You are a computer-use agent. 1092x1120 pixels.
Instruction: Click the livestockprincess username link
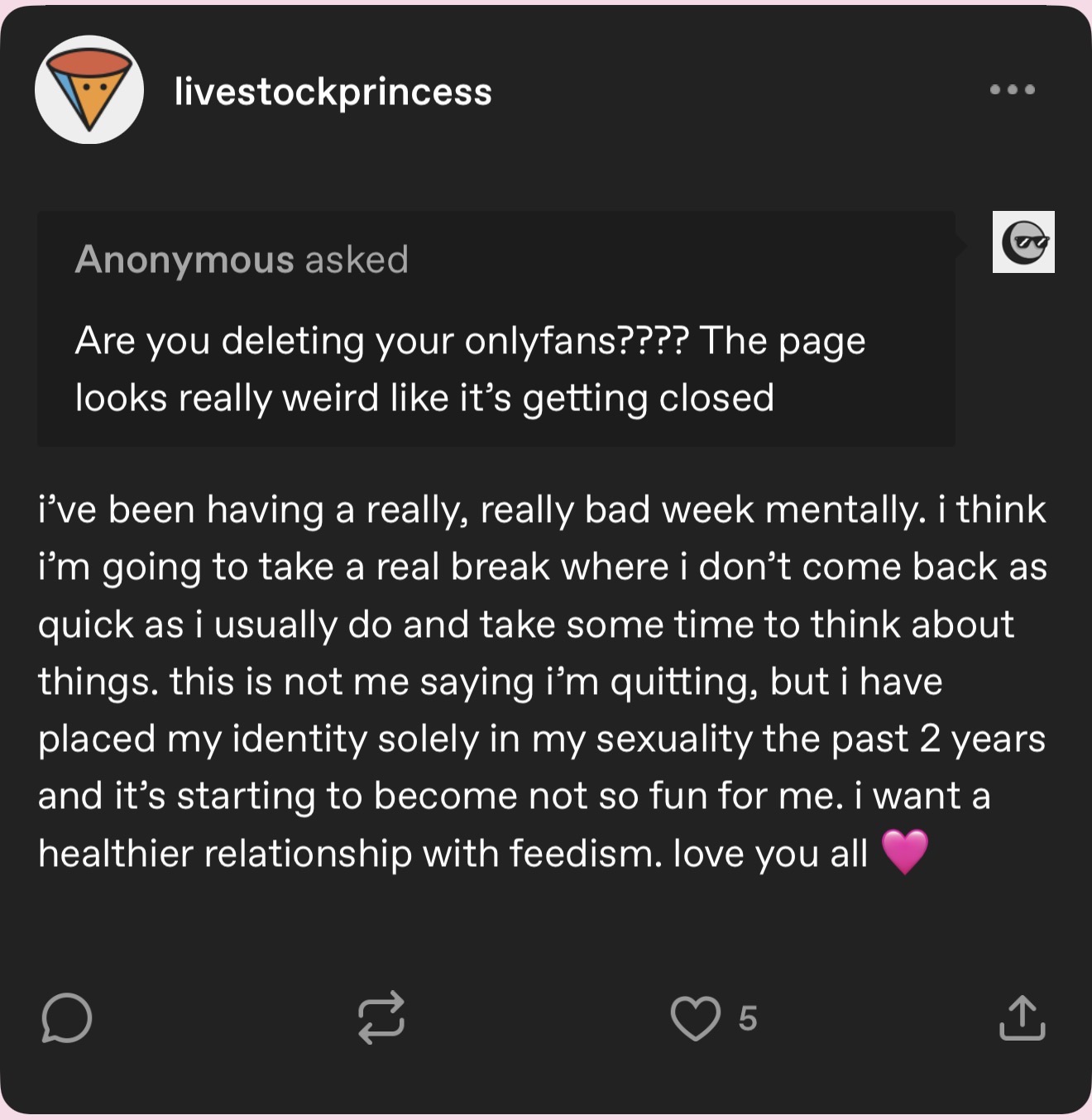tap(333, 91)
